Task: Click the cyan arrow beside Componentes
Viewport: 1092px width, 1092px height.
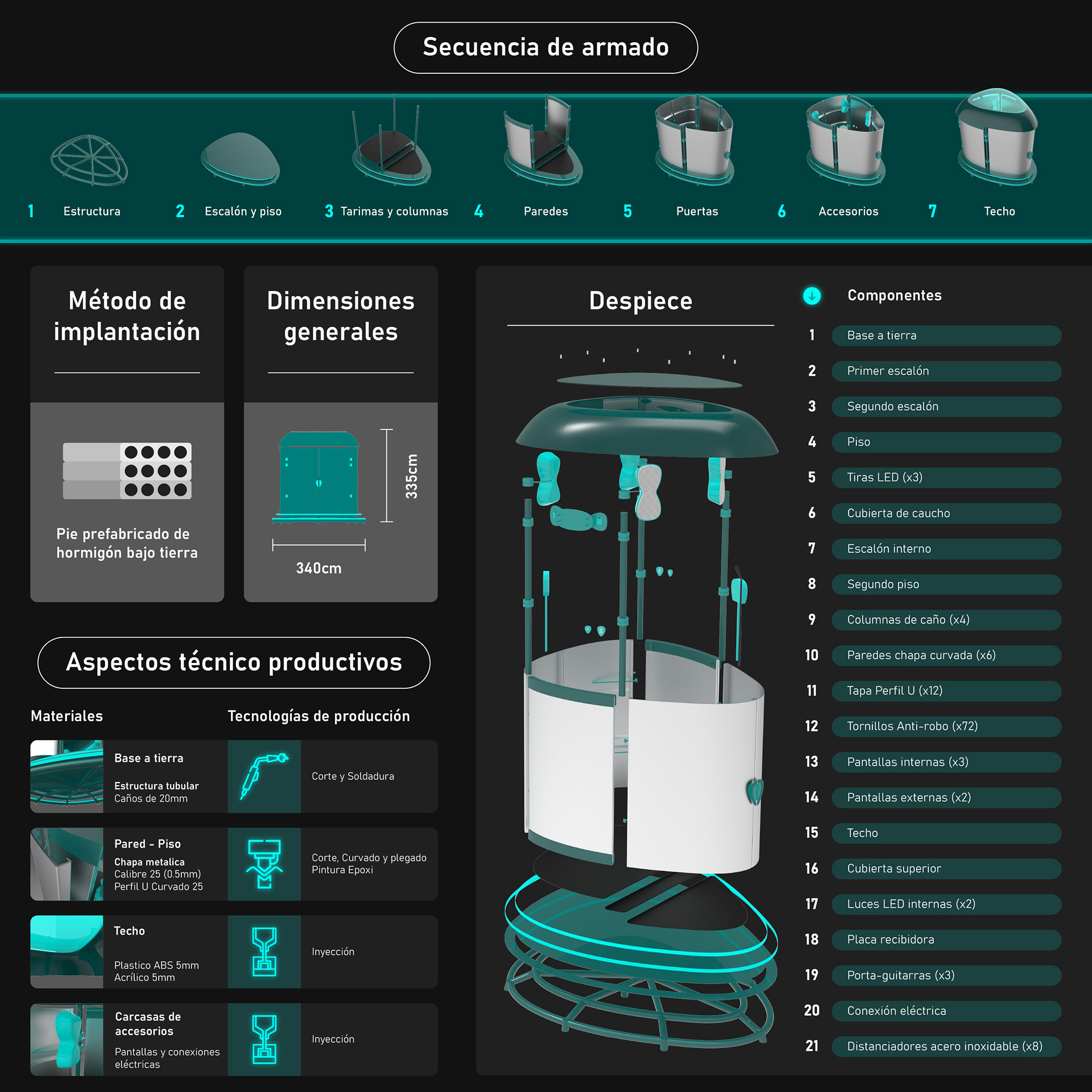Action: coord(812,296)
